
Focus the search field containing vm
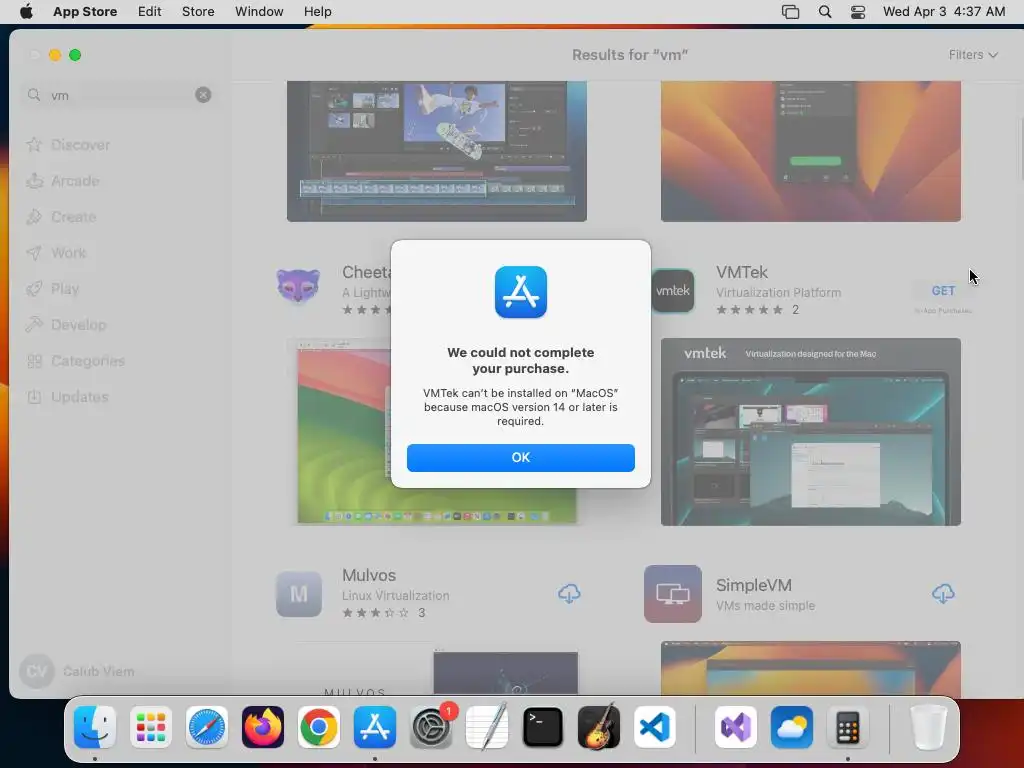point(118,95)
